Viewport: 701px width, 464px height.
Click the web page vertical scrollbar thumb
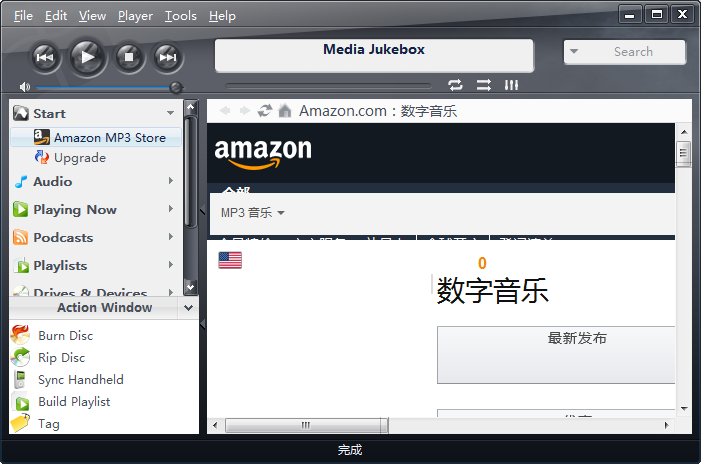click(x=683, y=153)
